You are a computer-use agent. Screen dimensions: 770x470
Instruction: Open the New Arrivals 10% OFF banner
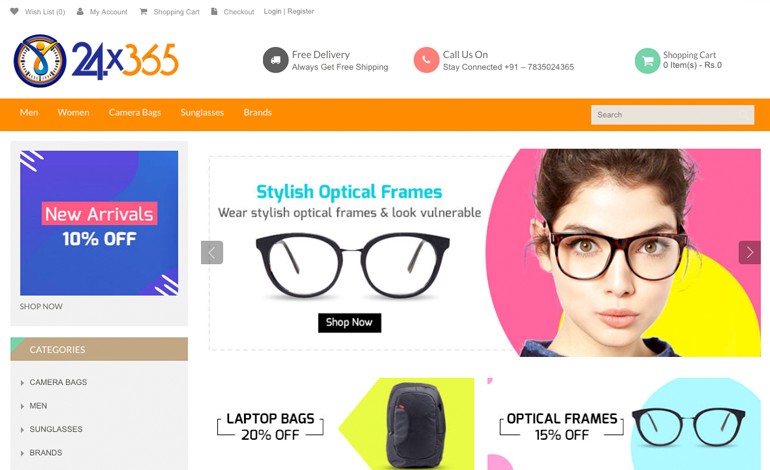[x=99, y=223]
